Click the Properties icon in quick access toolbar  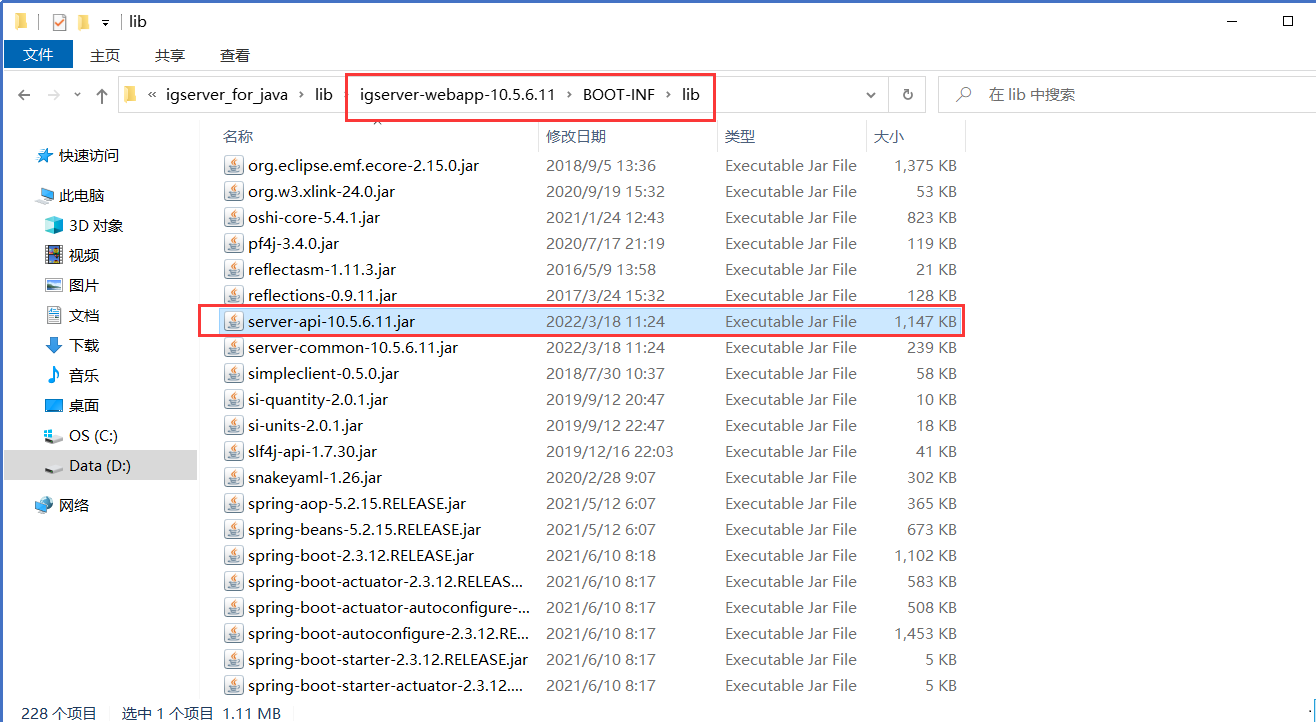point(59,22)
